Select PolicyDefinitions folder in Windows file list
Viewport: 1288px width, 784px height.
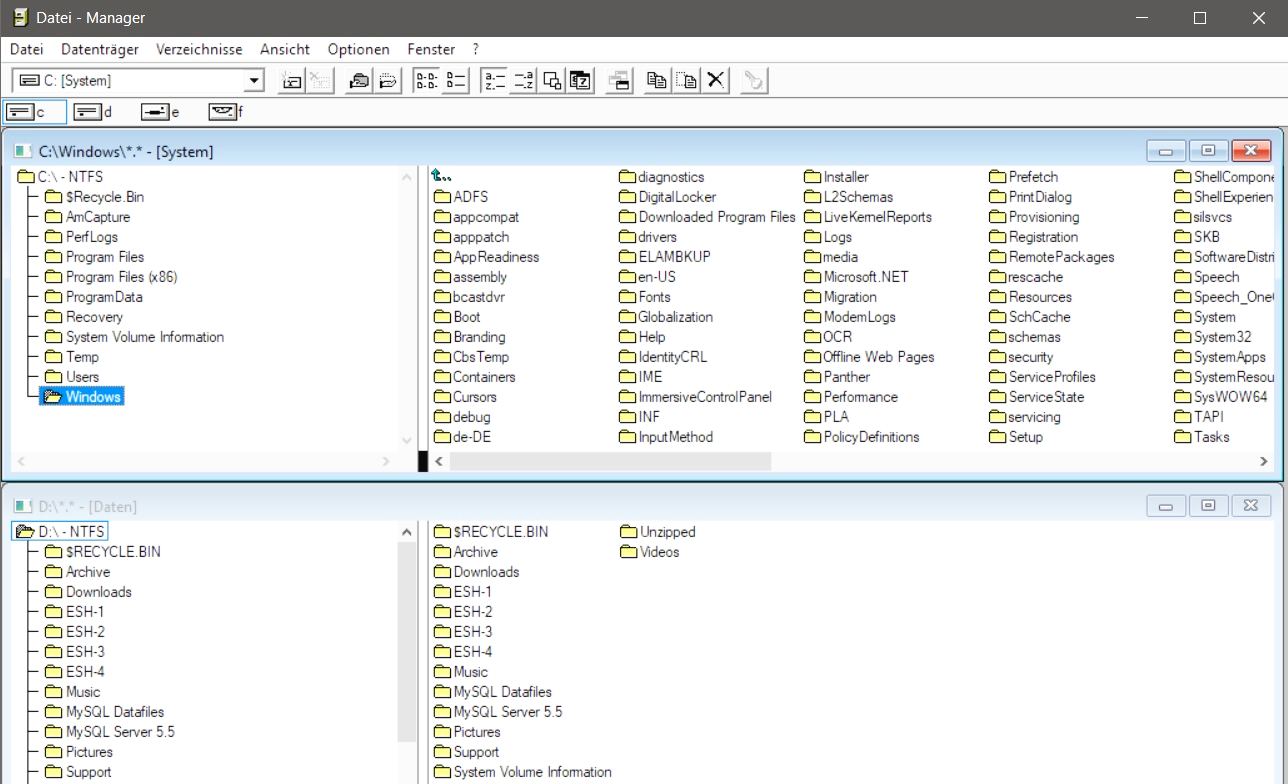pos(862,437)
